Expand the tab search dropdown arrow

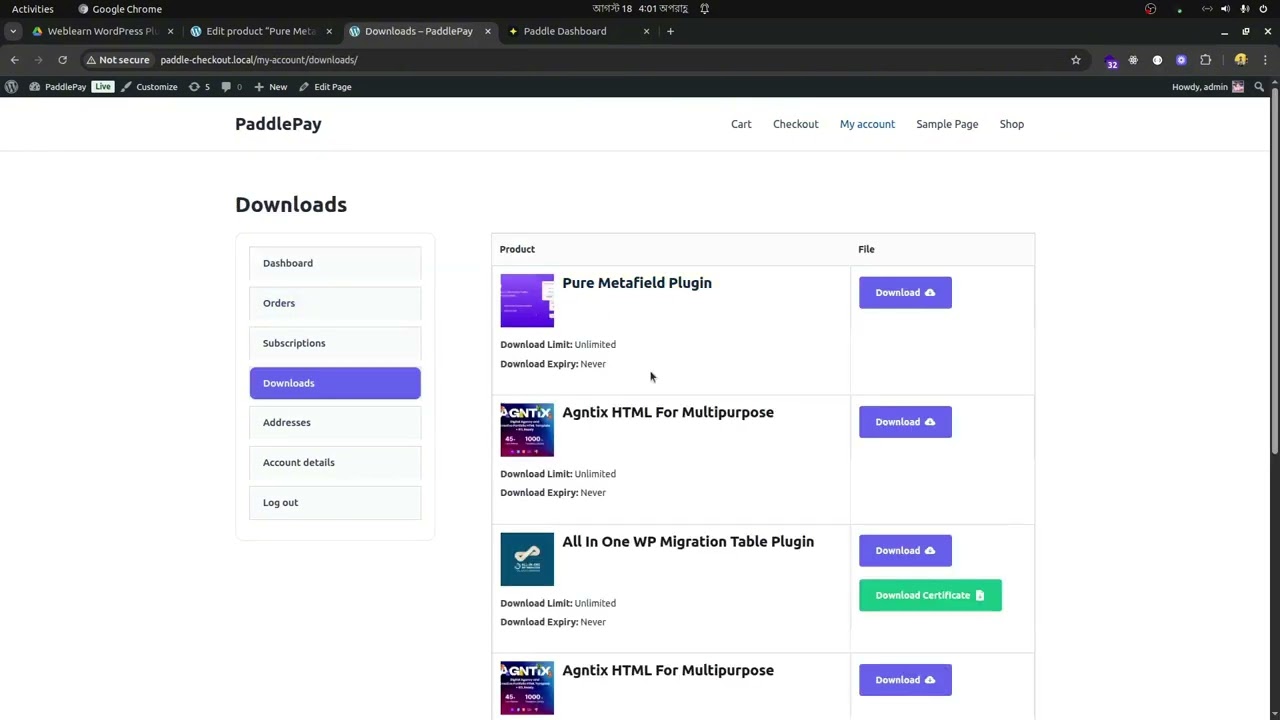pyautogui.click(x=13, y=31)
